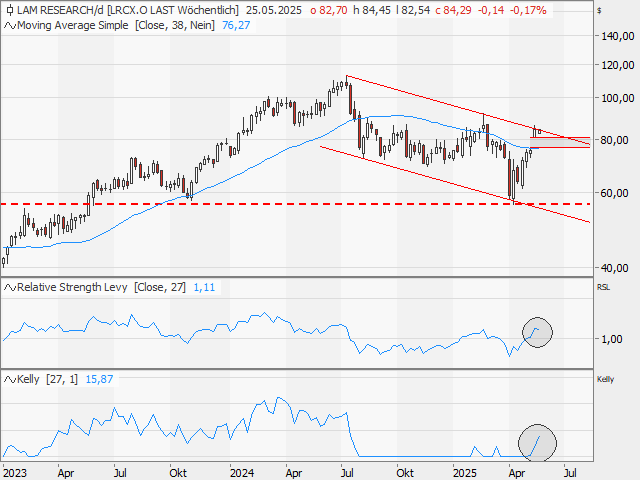The image size is (640, 480).
Task: Click the LRCX.O LAST Wöchentlich label
Action: click(x=173, y=10)
